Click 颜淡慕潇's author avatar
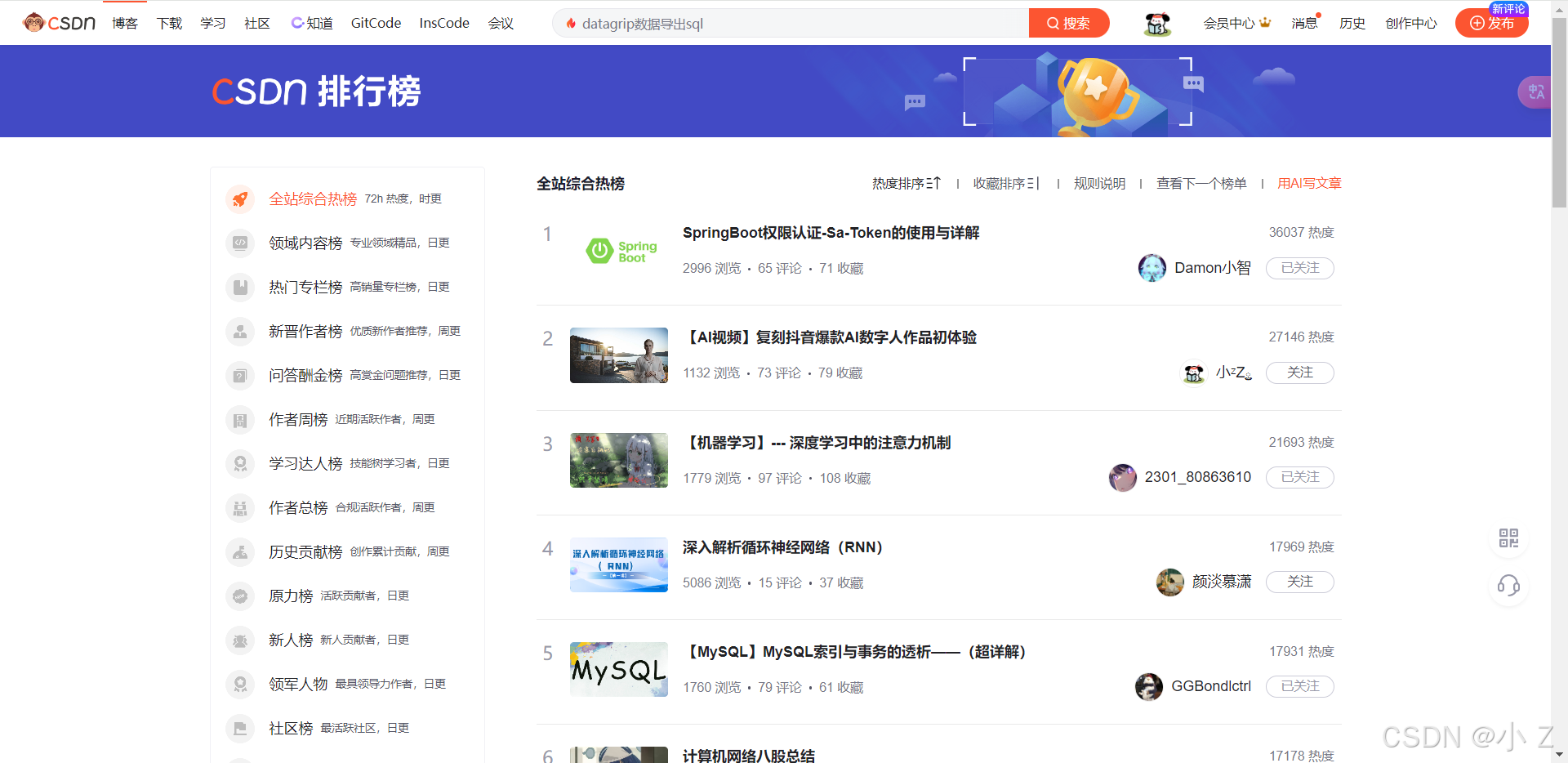 1170,582
